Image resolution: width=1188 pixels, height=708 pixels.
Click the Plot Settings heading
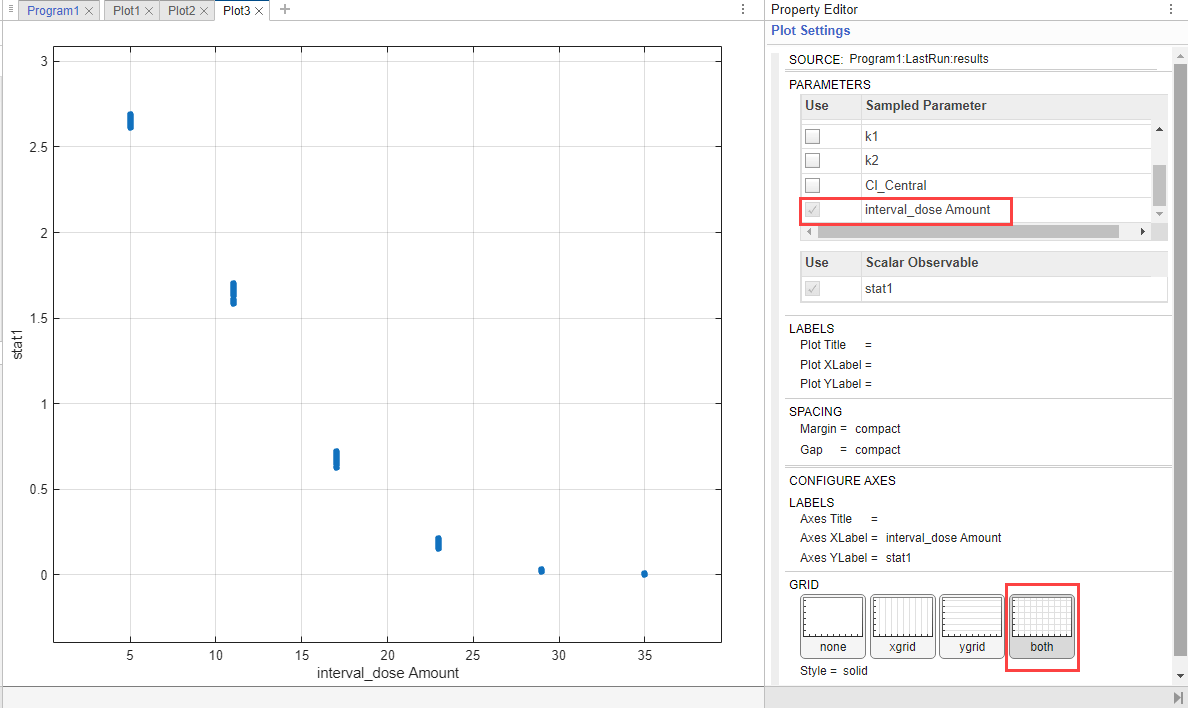811,30
